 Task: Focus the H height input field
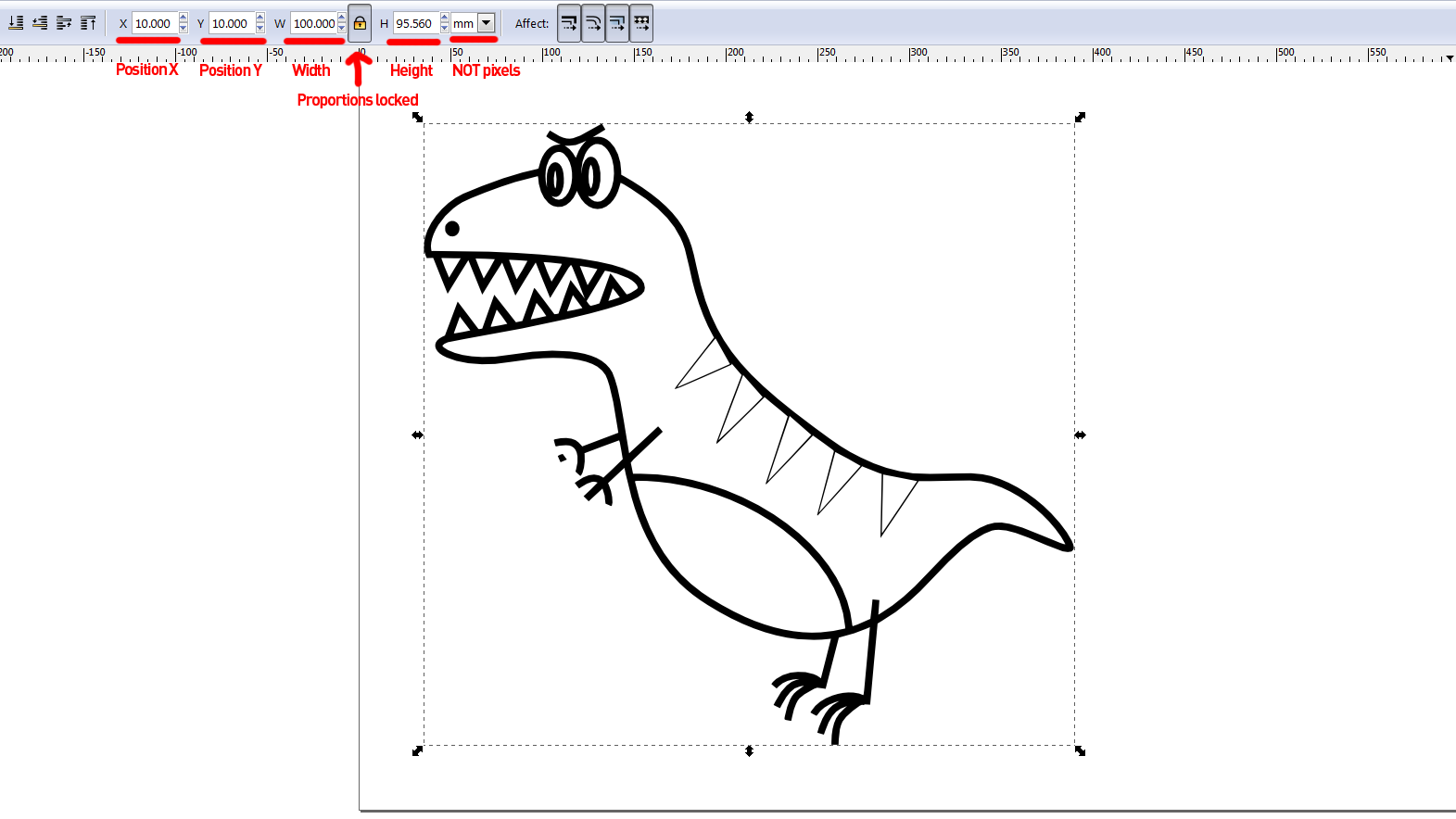click(415, 23)
